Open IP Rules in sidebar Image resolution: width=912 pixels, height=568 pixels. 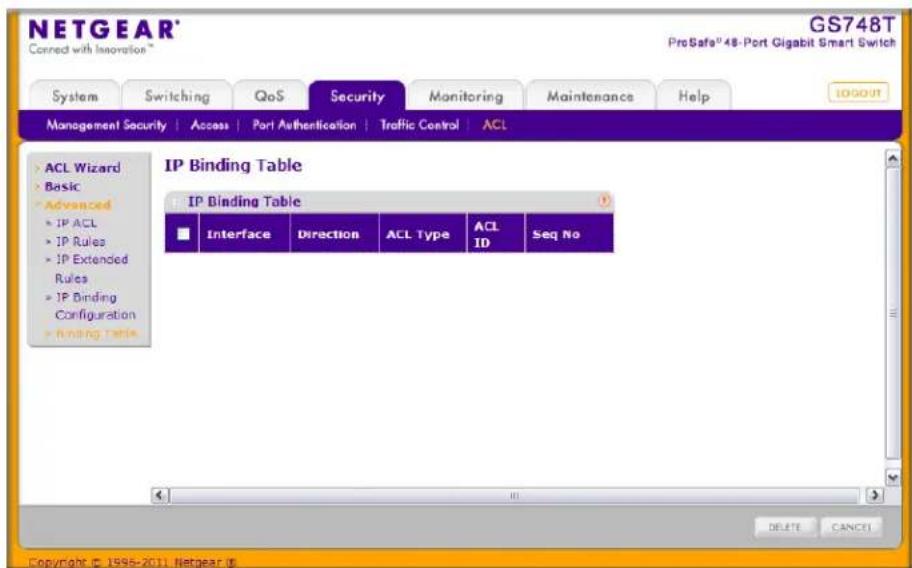[80, 241]
